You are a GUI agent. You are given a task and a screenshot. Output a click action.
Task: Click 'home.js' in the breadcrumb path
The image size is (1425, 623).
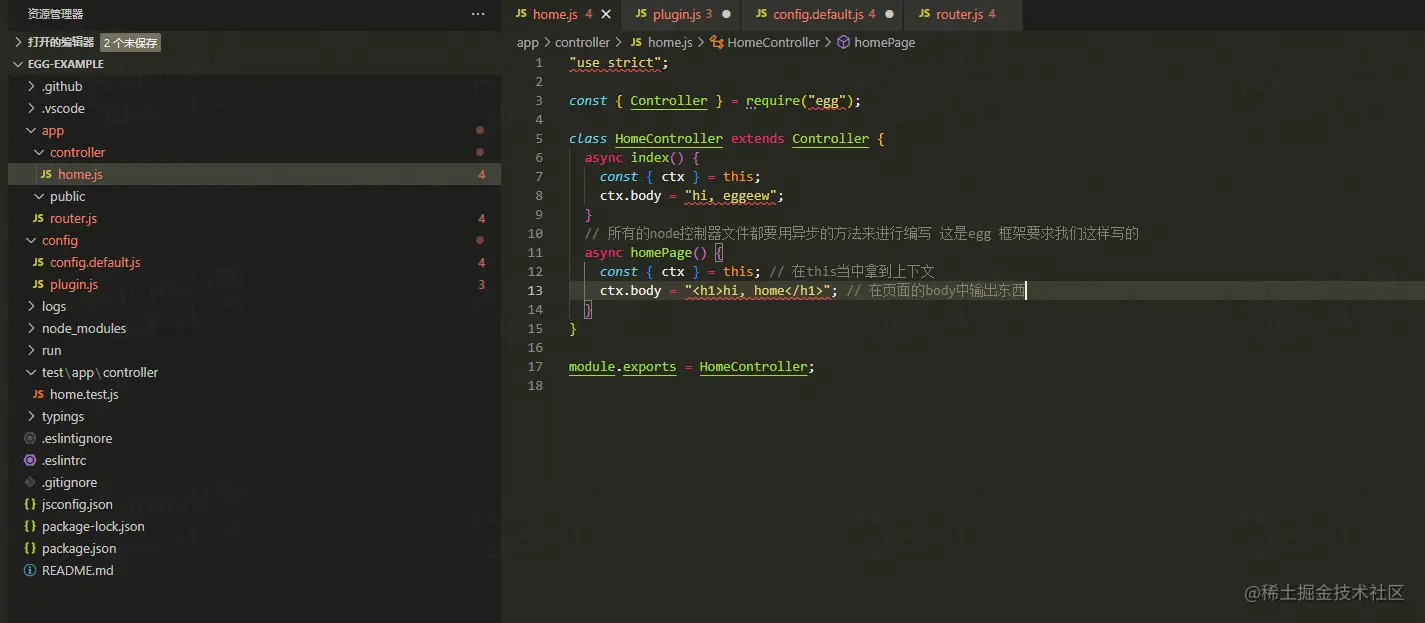click(670, 42)
